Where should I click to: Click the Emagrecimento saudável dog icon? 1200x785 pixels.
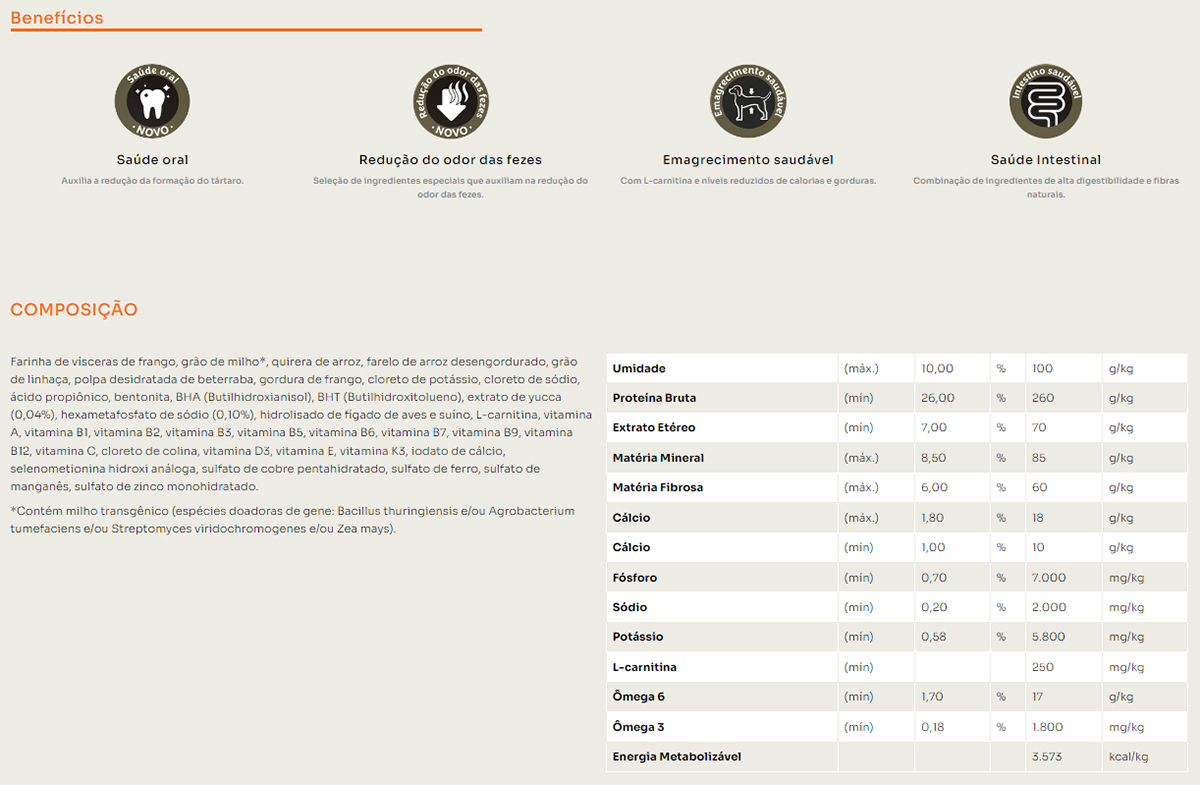click(748, 103)
